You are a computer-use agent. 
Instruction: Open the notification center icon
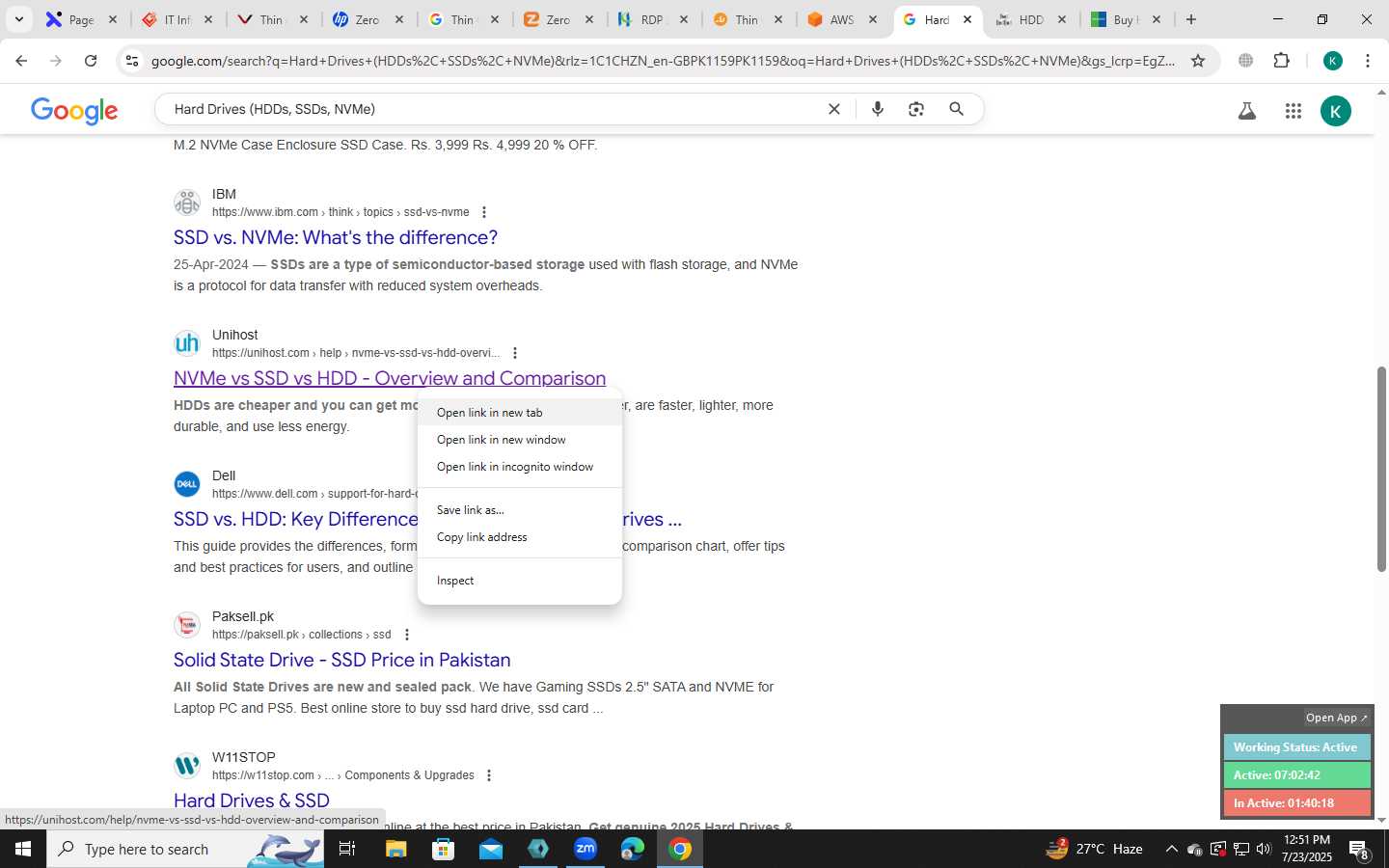[1359, 850]
